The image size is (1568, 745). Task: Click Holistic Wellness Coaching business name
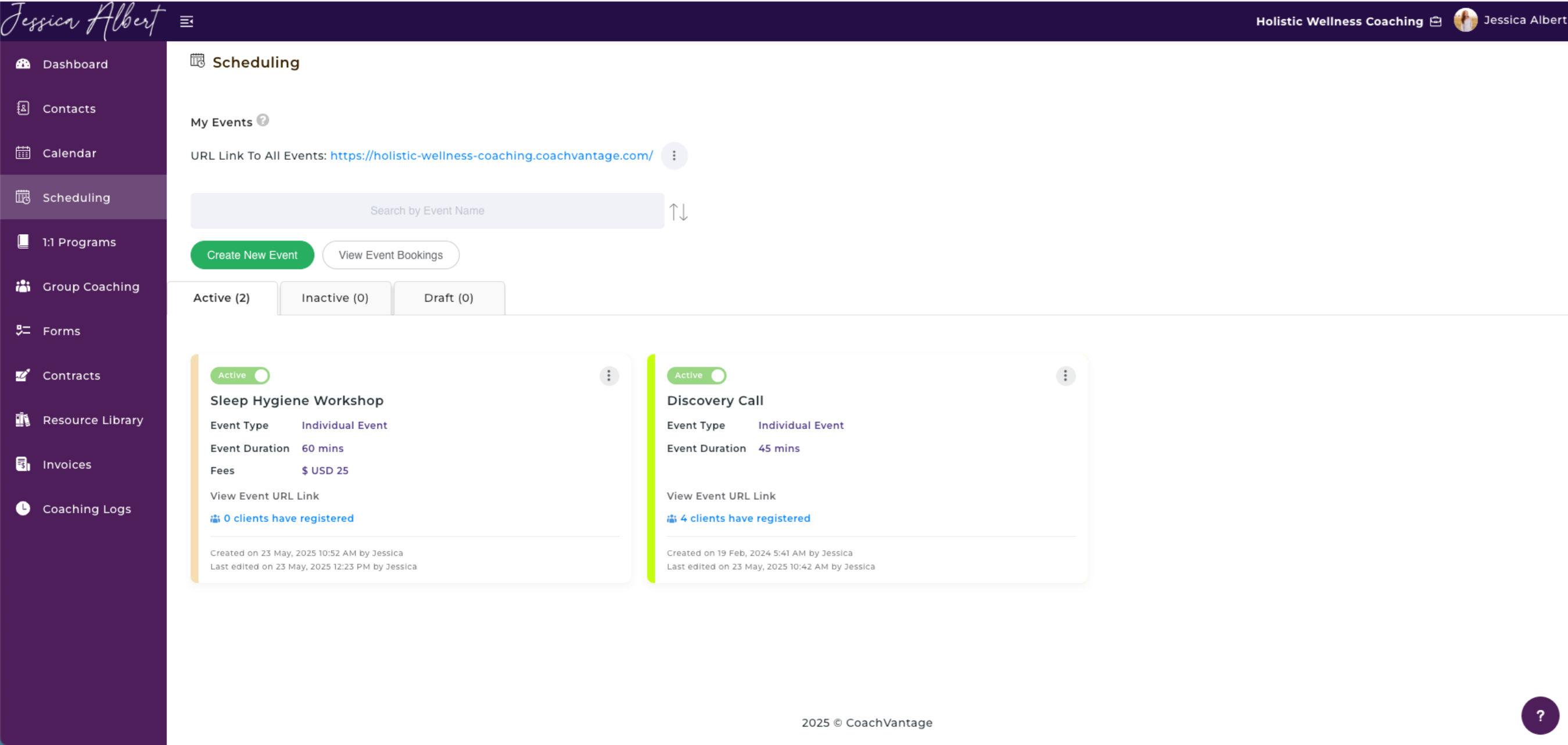coord(1340,22)
